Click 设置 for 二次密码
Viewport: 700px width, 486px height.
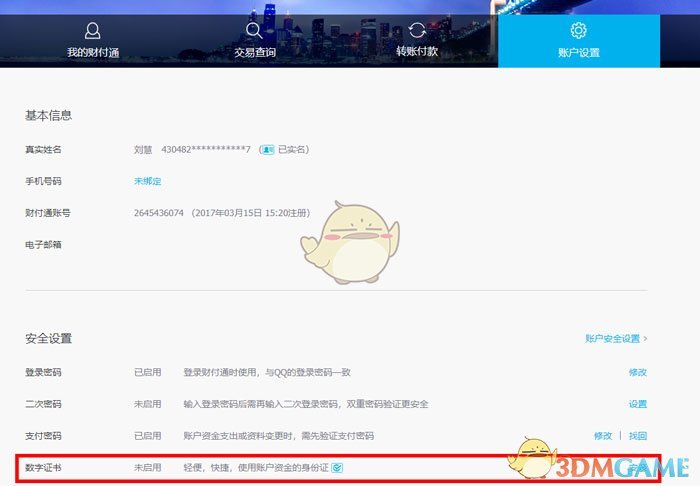(638, 404)
